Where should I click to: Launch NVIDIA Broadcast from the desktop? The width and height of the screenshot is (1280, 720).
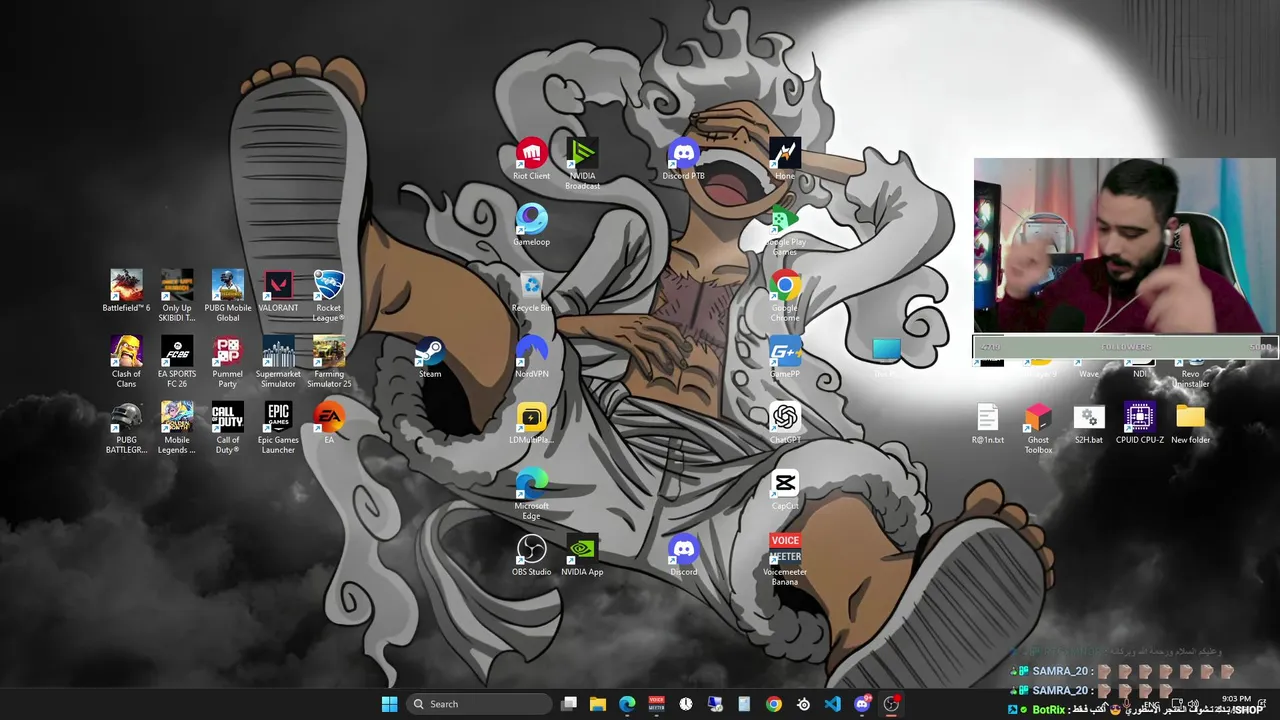(x=582, y=163)
